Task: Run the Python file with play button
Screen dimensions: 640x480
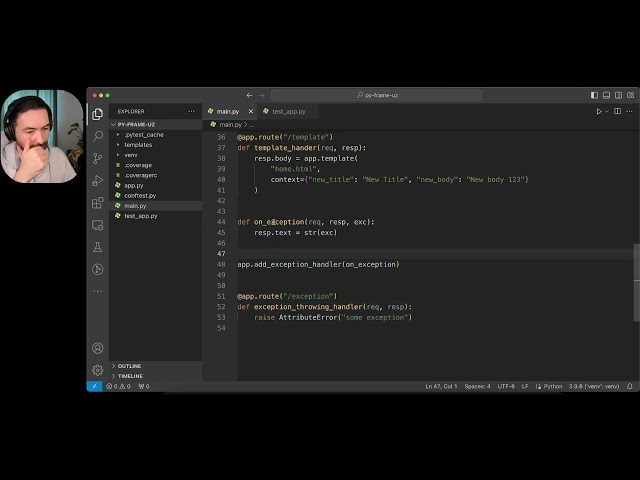Action: (x=599, y=111)
